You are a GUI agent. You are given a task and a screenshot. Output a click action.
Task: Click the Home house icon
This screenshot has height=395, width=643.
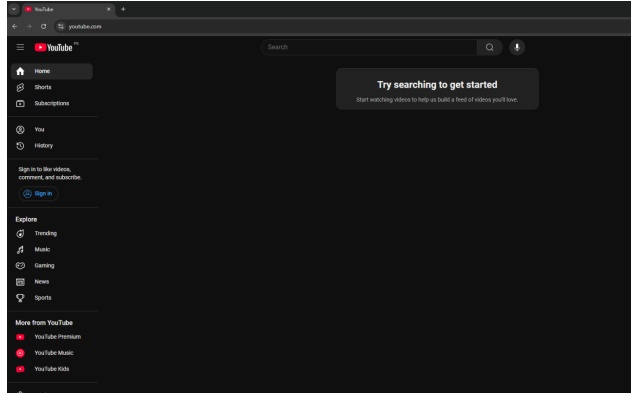(20, 71)
